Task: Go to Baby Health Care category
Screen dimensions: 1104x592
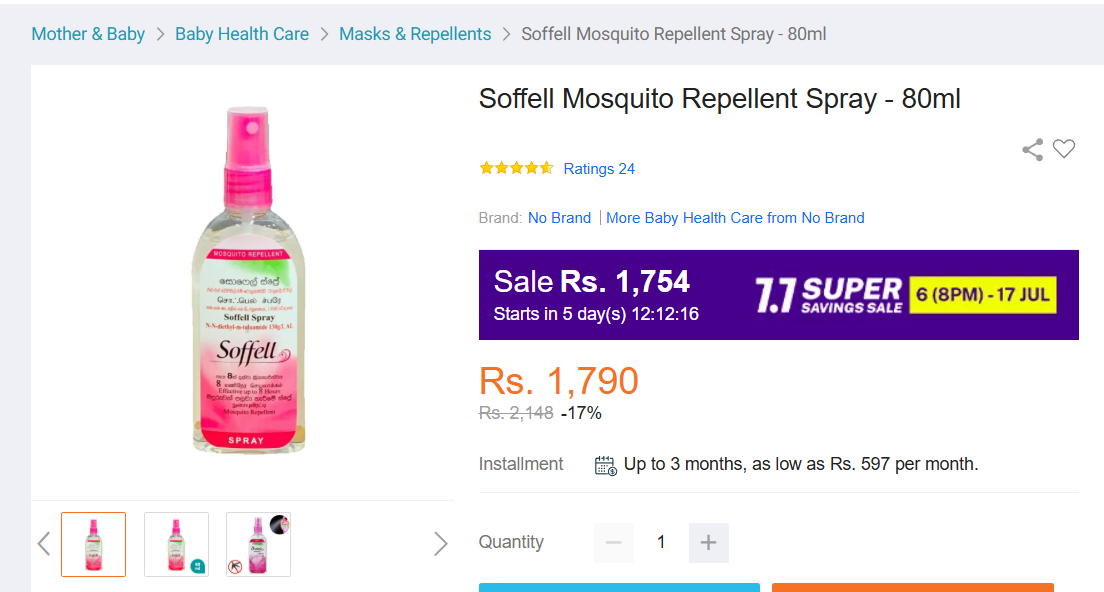Action: 242,34
